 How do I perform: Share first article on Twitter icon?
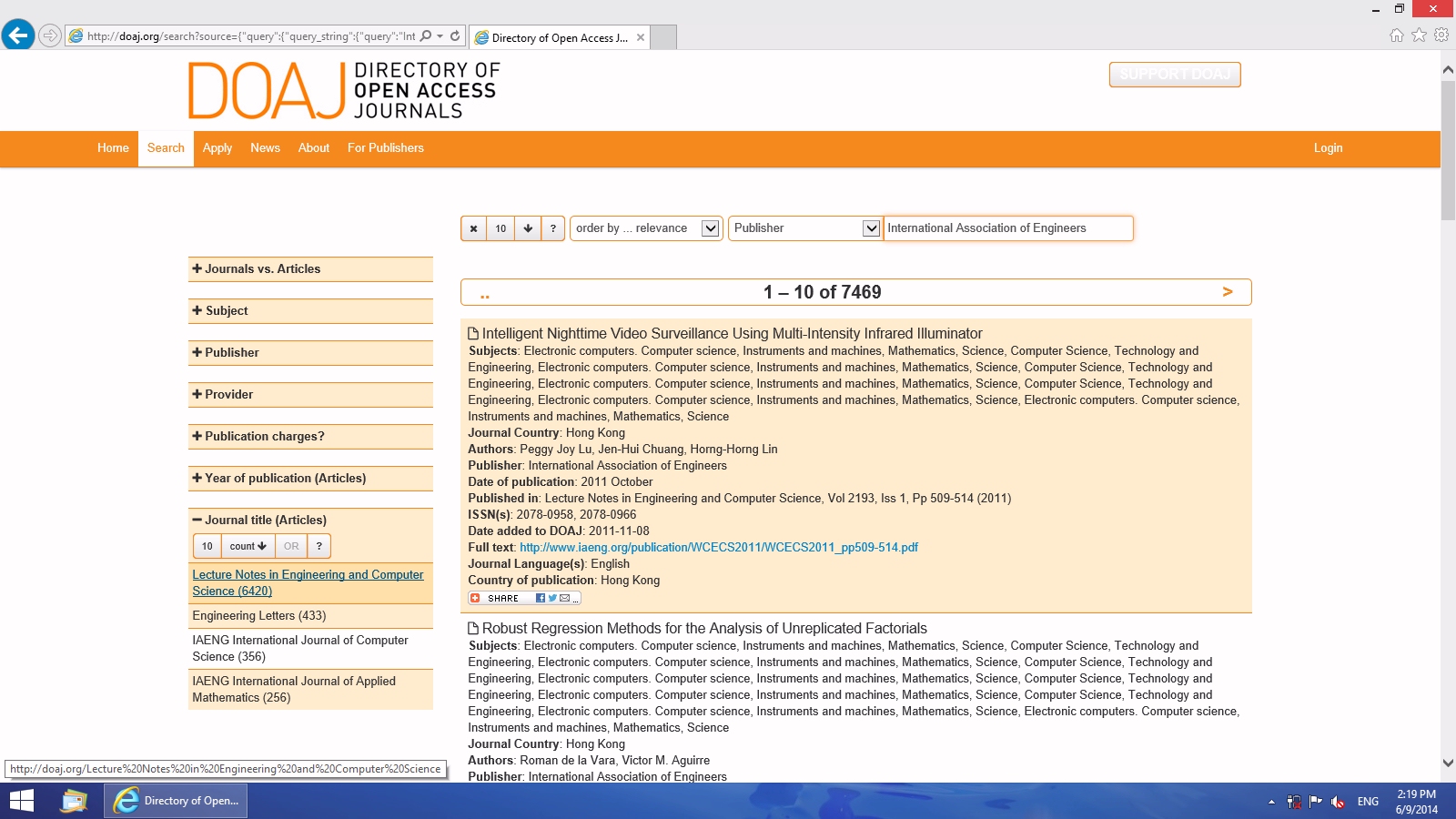552,599
